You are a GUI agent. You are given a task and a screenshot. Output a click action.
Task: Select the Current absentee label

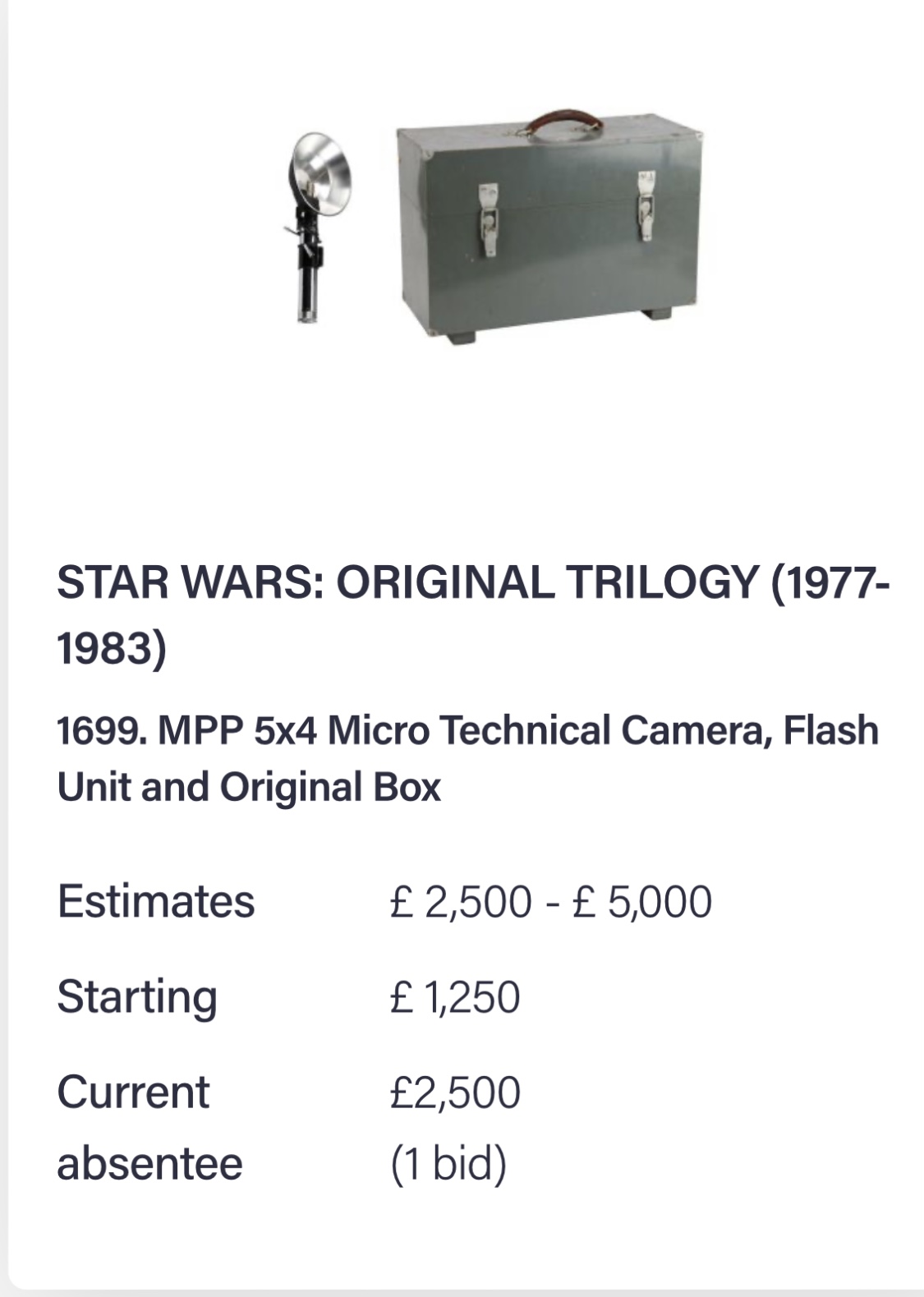coord(149,1128)
